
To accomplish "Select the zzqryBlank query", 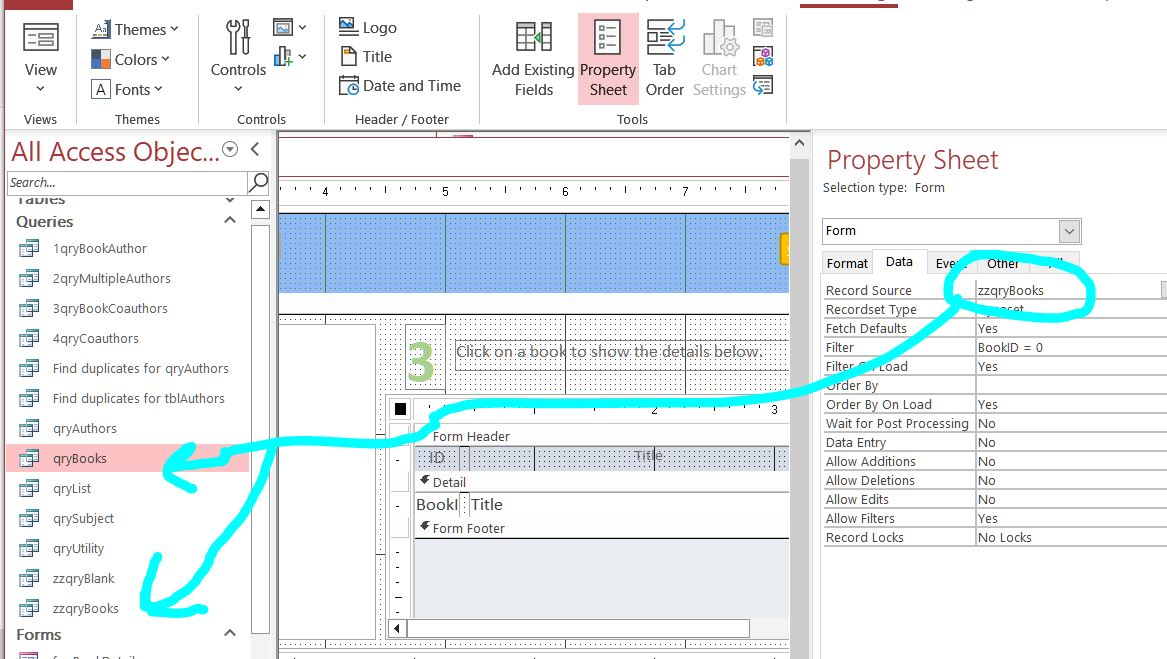I will pos(83,579).
